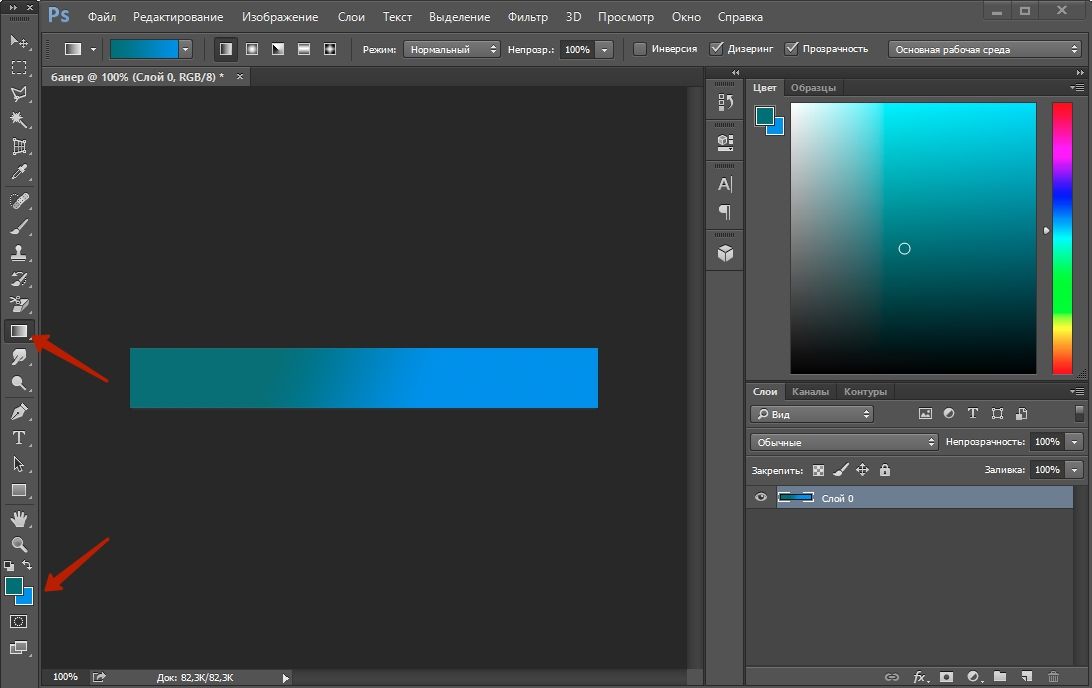Open the gradient picker dropdown arrow
The image size is (1092, 688).
(x=185, y=49)
